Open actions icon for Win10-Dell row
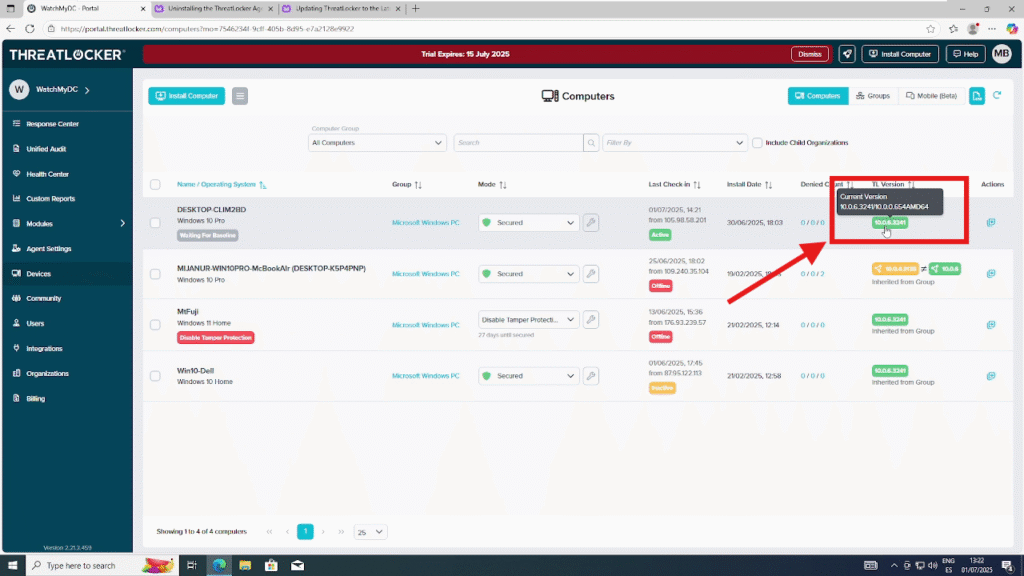Screen dimensions: 1024x576 991,376
